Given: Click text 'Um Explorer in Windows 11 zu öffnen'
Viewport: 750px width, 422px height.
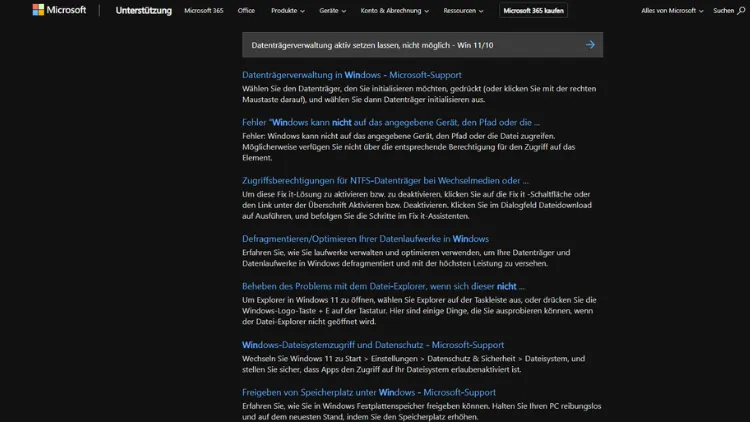Looking at the screenshot, I should 309,300.
